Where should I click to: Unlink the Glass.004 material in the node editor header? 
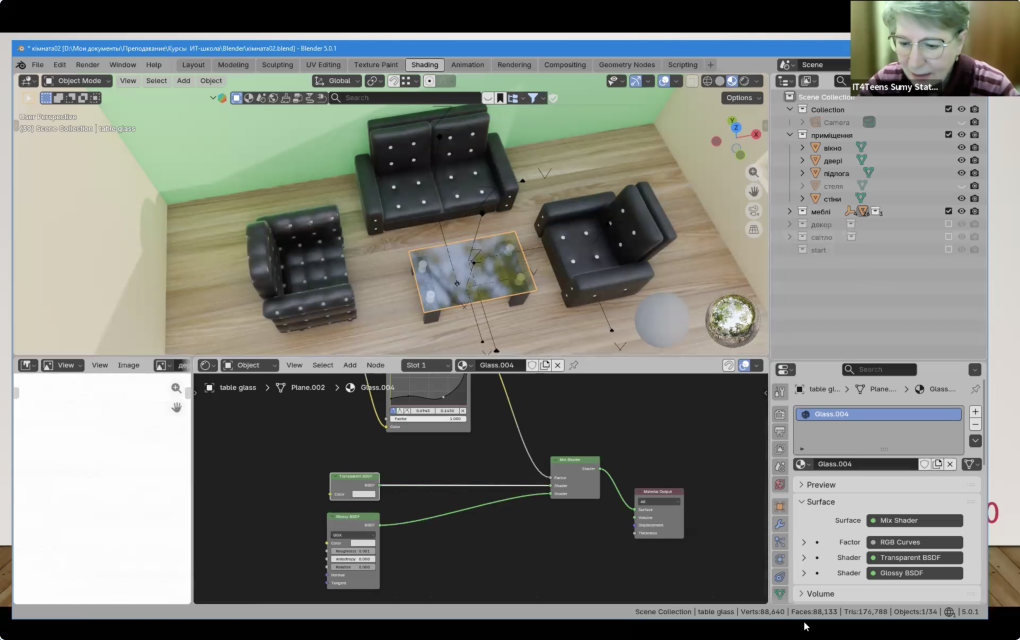pyautogui.click(x=558, y=365)
